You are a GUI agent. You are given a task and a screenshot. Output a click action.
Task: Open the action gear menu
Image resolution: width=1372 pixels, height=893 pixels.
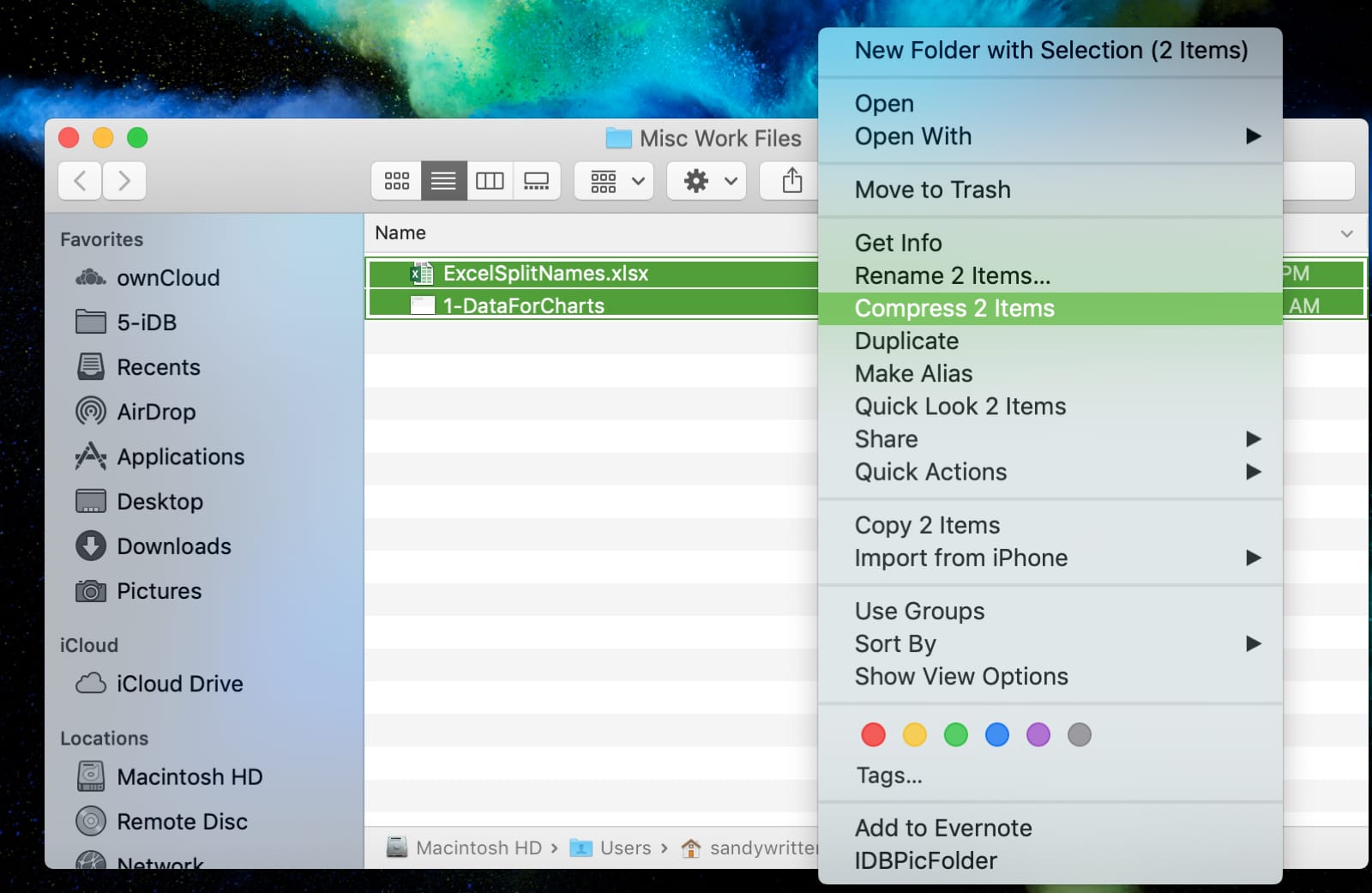[x=705, y=181]
